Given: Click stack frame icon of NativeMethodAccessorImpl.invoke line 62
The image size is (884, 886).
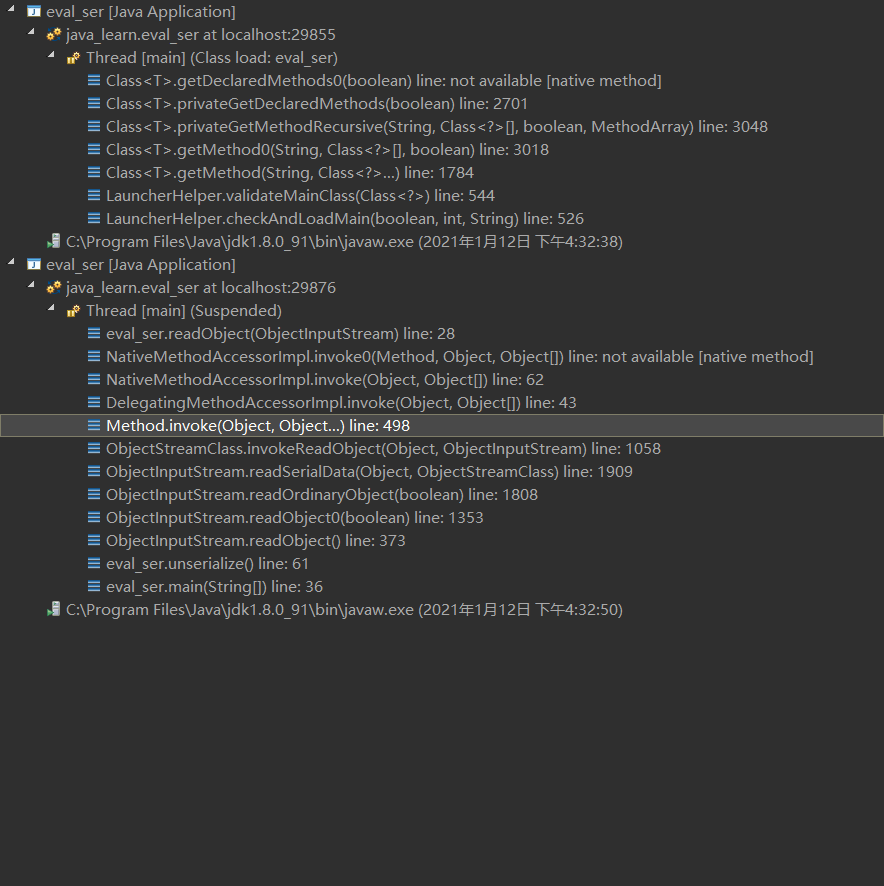Looking at the screenshot, I should (x=94, y=379).
